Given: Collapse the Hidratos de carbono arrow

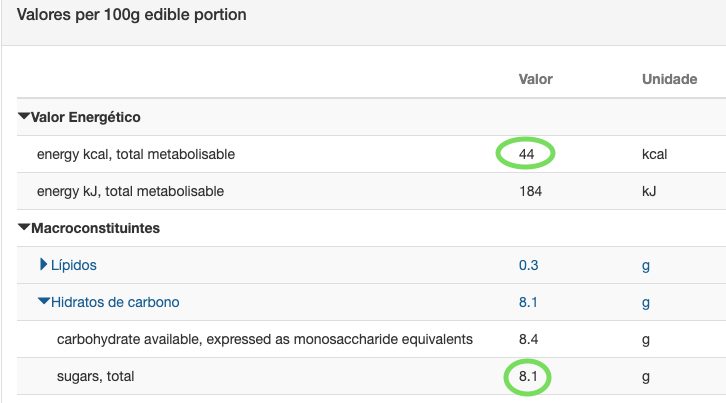Looking at the screenshot, I should [44, 302].
